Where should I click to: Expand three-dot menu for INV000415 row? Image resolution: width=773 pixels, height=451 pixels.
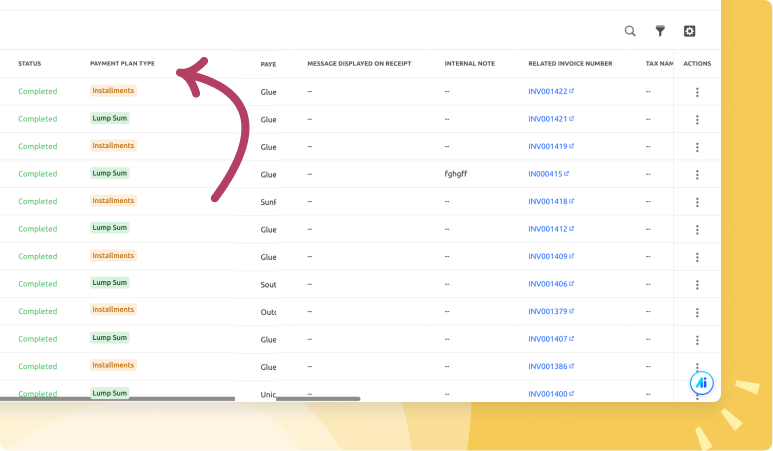[x=697, y=174]
